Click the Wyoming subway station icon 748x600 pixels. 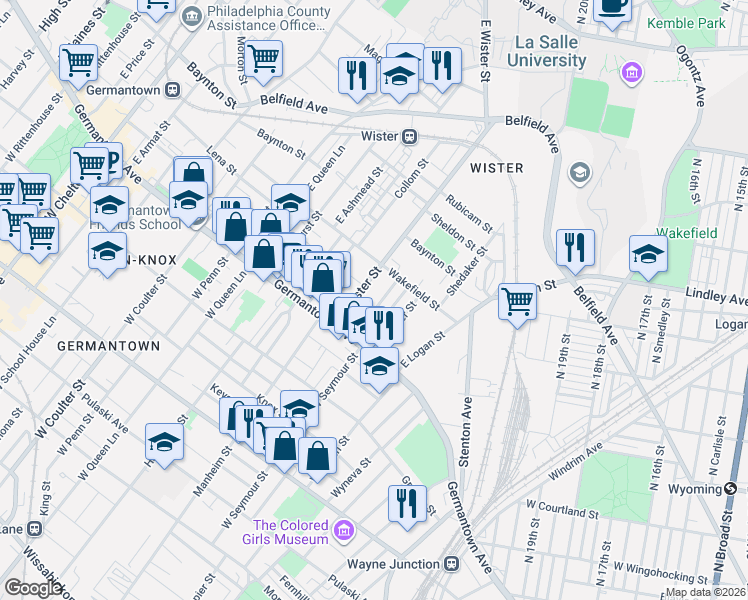pos(730,488)
